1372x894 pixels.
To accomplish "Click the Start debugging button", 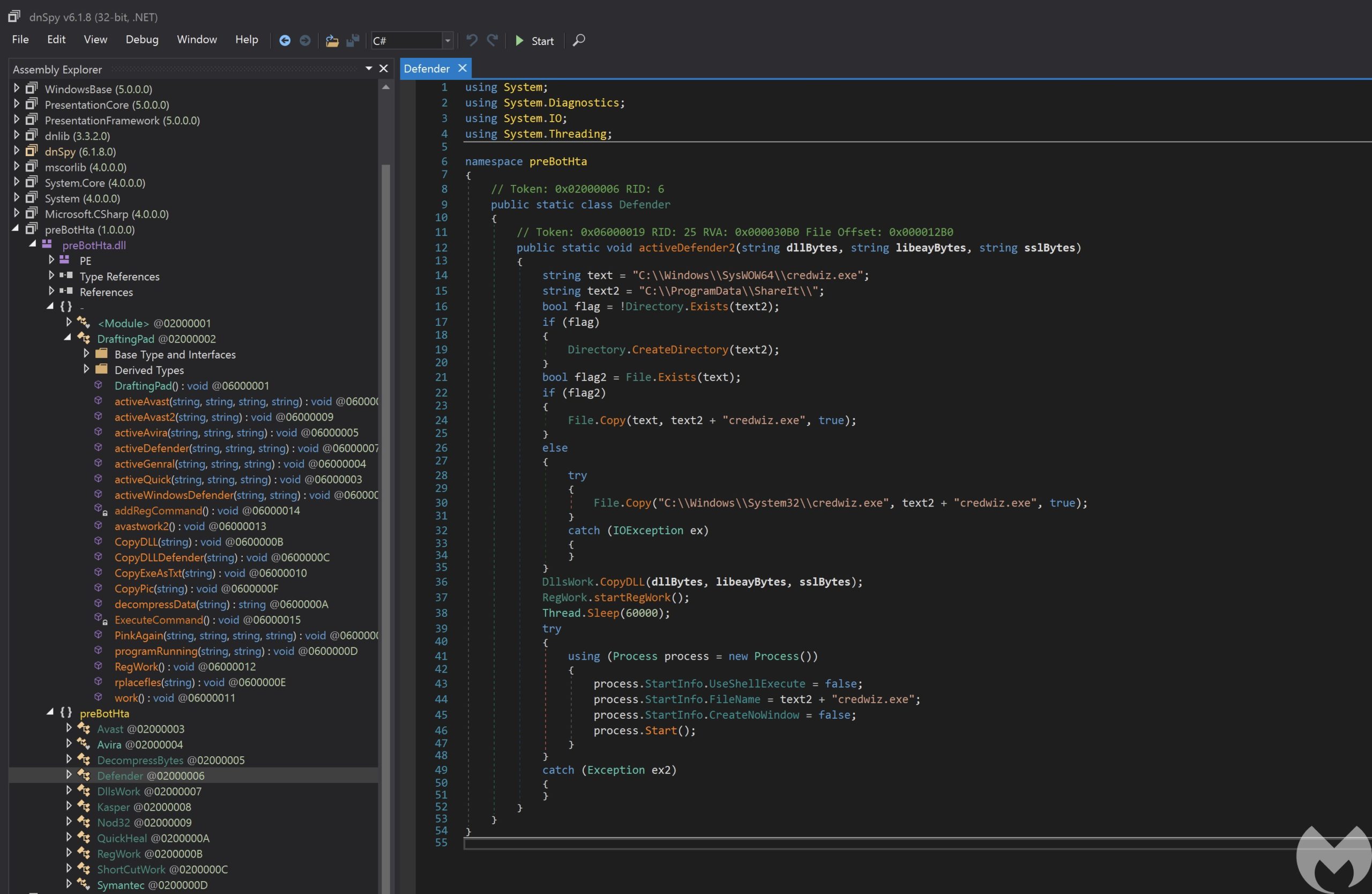I will 534,41.
